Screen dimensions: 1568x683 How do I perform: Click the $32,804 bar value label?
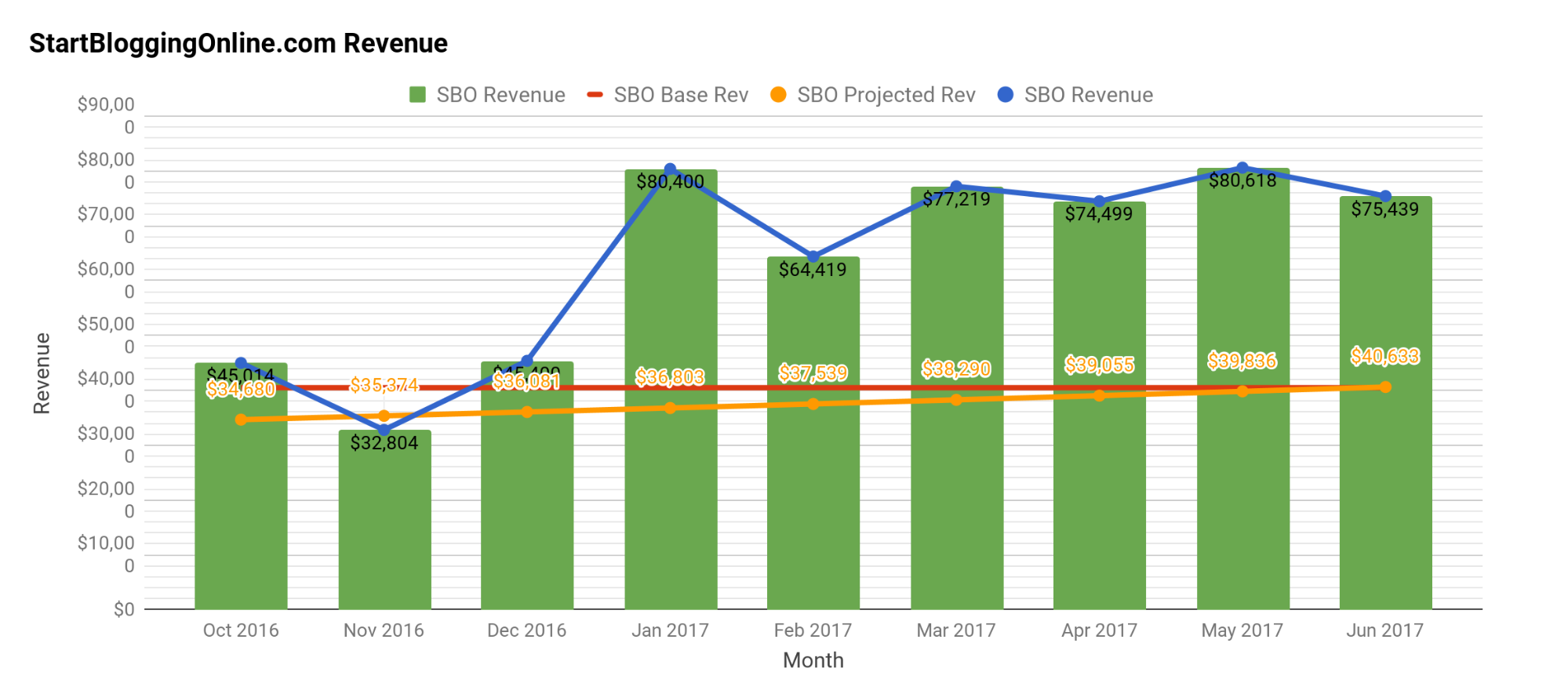pyautogui.click(x=384, y=443)
